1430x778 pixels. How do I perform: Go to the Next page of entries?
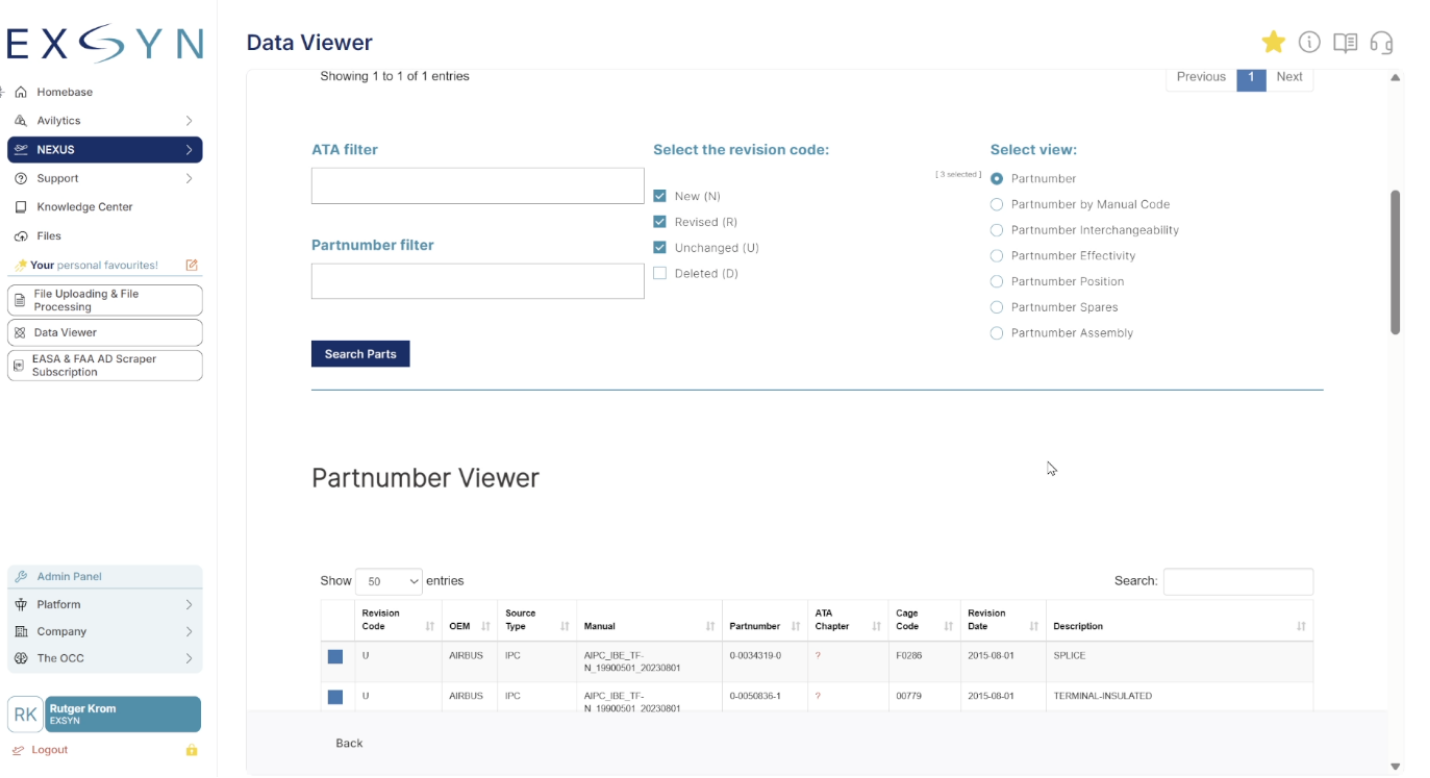pos(1290,77)
